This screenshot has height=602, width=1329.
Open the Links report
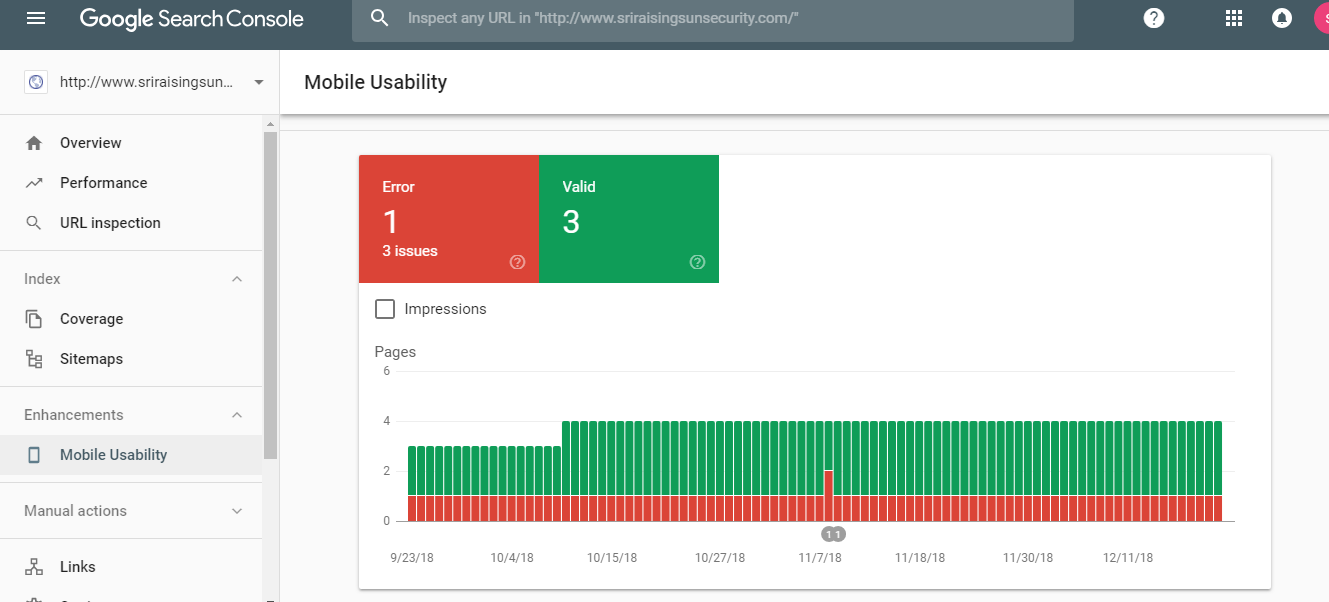pos(79,566)
